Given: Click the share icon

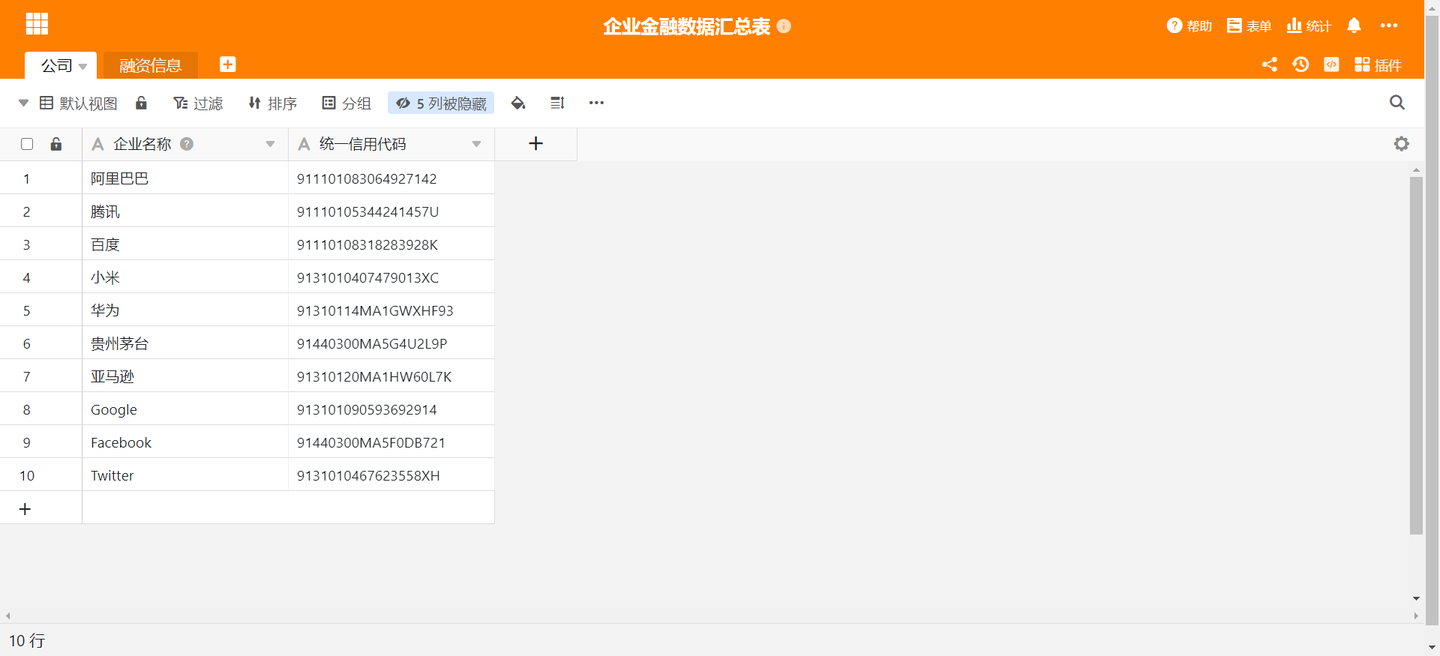Looking at the screenshot, I should [x=1269, y=64].
